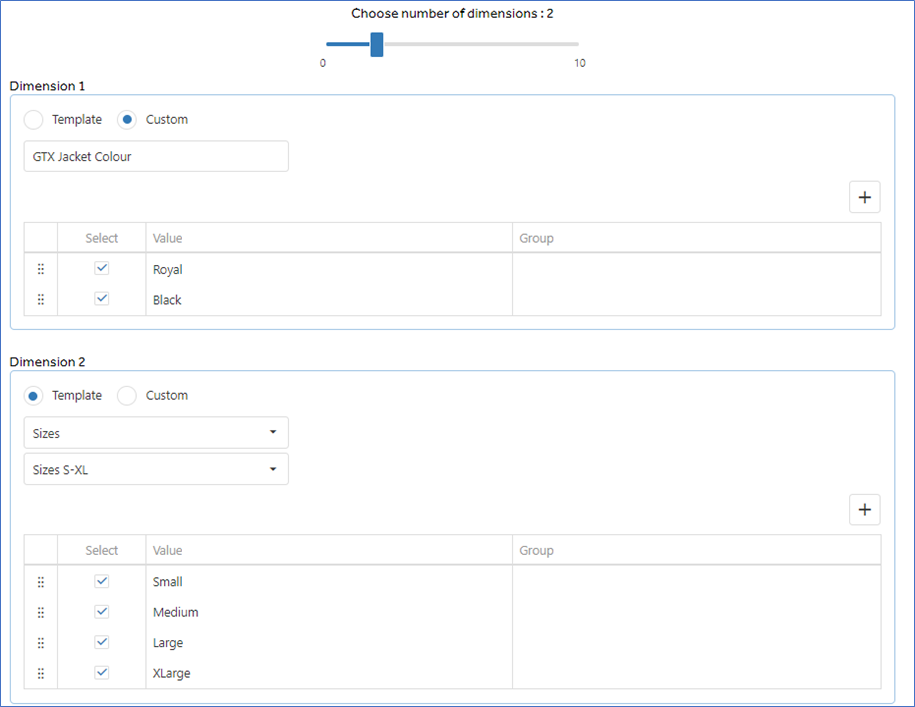Select Template radio in Dimension 1

click(33, 120)
